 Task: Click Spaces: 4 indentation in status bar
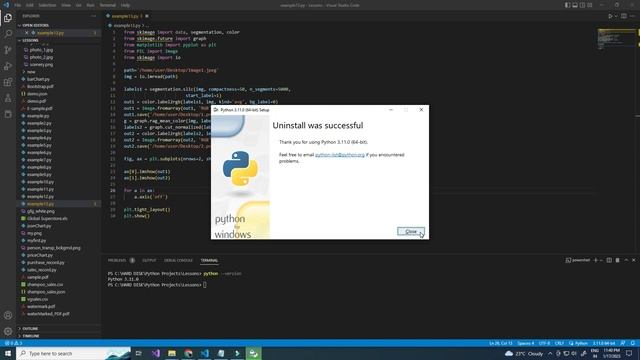[x=526, y=343]
